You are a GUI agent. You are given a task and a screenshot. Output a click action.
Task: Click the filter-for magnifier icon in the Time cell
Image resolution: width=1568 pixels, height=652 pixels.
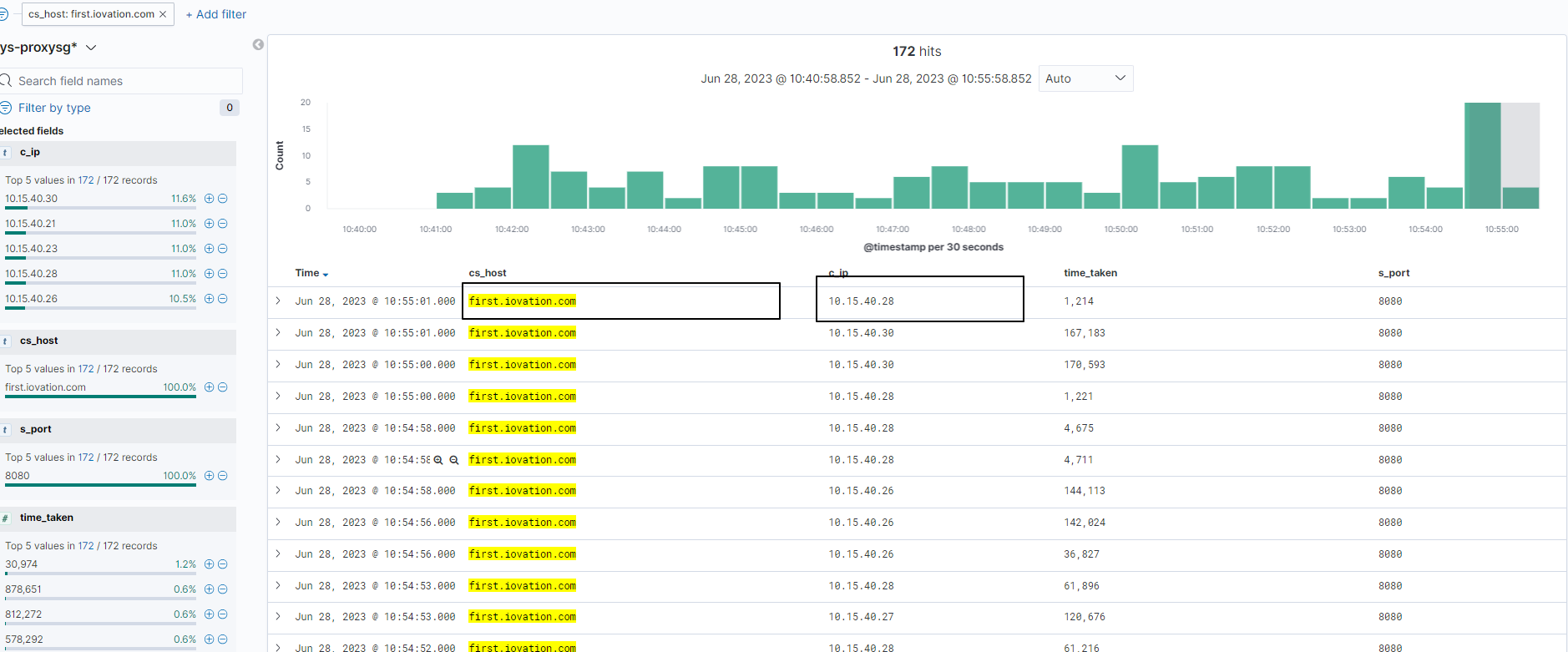pyautogui.click(x=438, y=460)
